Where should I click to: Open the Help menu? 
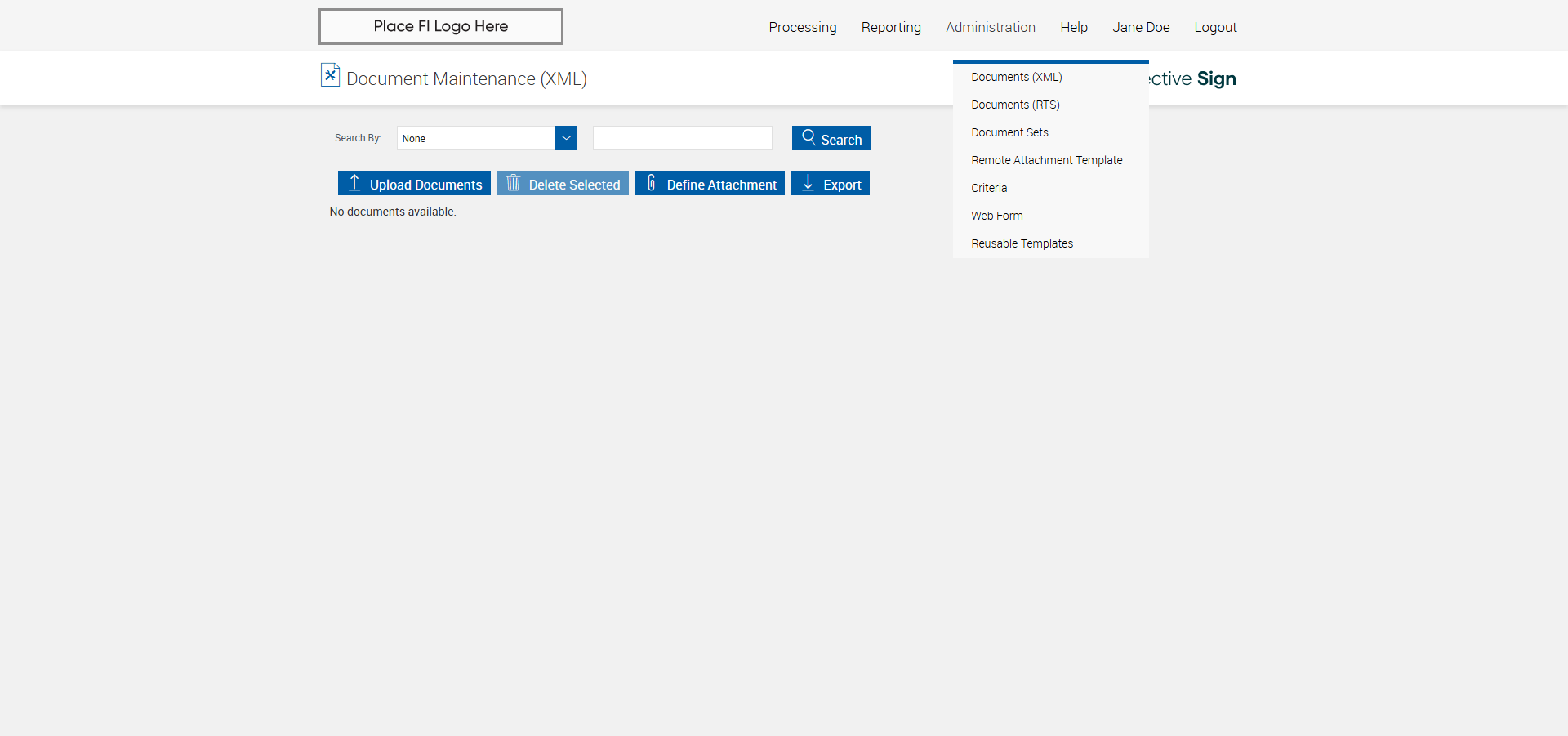[1074, 27]
